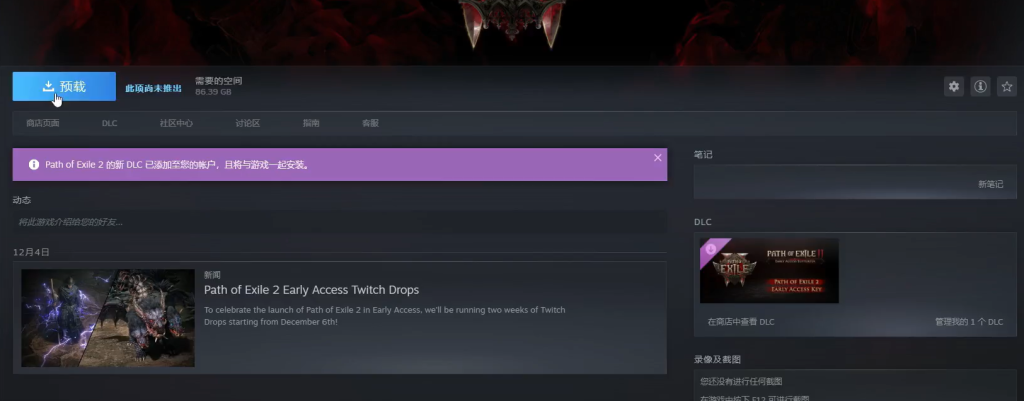This screenshot has height=401, width=1024.
Task: Click the info icon in DLC banner
Action: pyautogui.click(x=34, y=165)
